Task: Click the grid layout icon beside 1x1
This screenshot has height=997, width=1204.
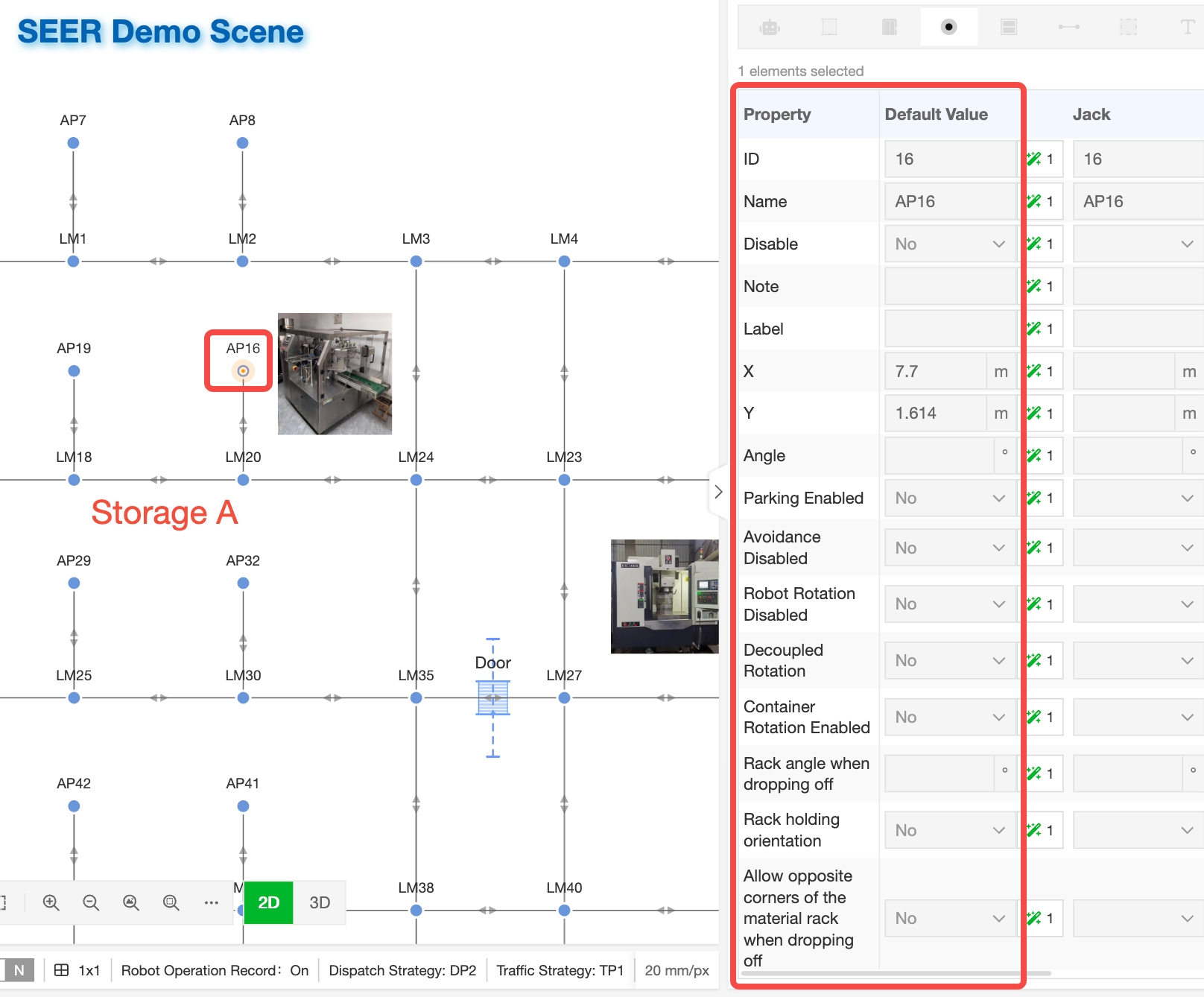Action: (x=62, y=970)
